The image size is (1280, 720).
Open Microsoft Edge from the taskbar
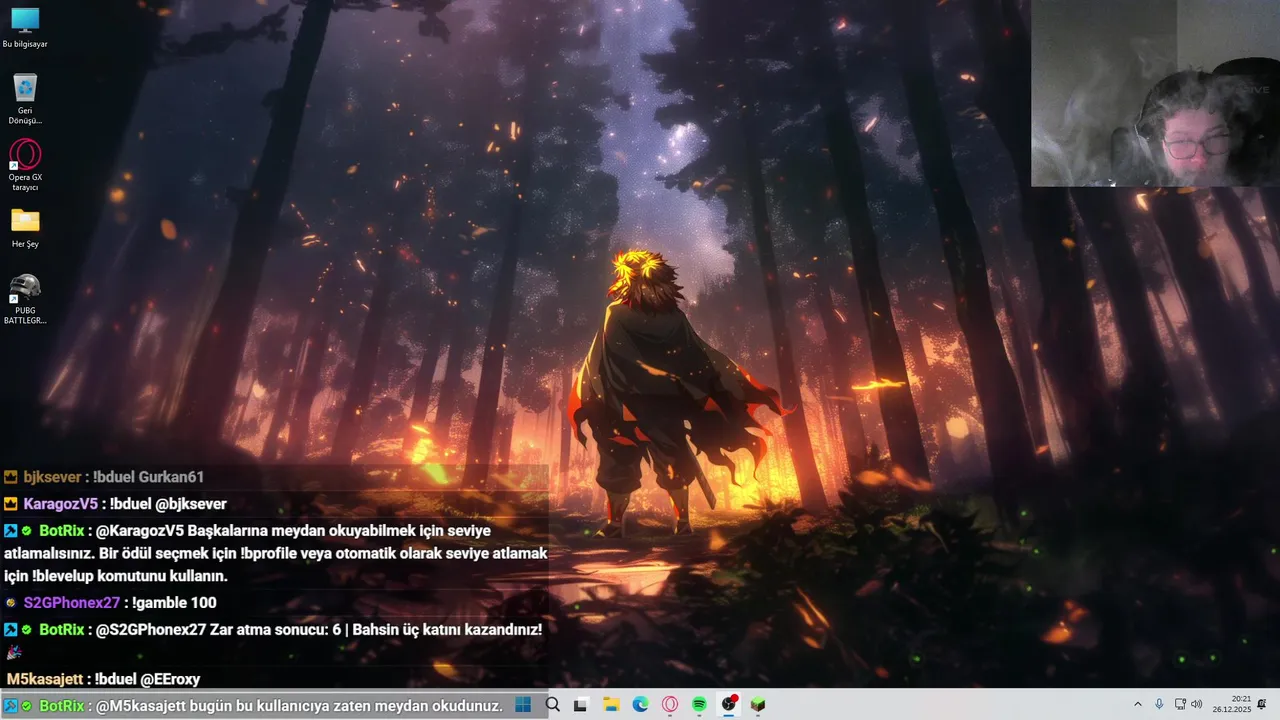[640, 705]
